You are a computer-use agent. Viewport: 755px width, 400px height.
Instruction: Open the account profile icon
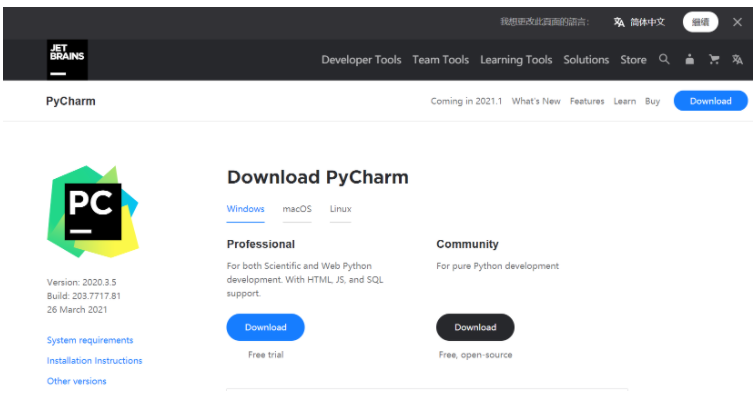(x=690, y=59)
